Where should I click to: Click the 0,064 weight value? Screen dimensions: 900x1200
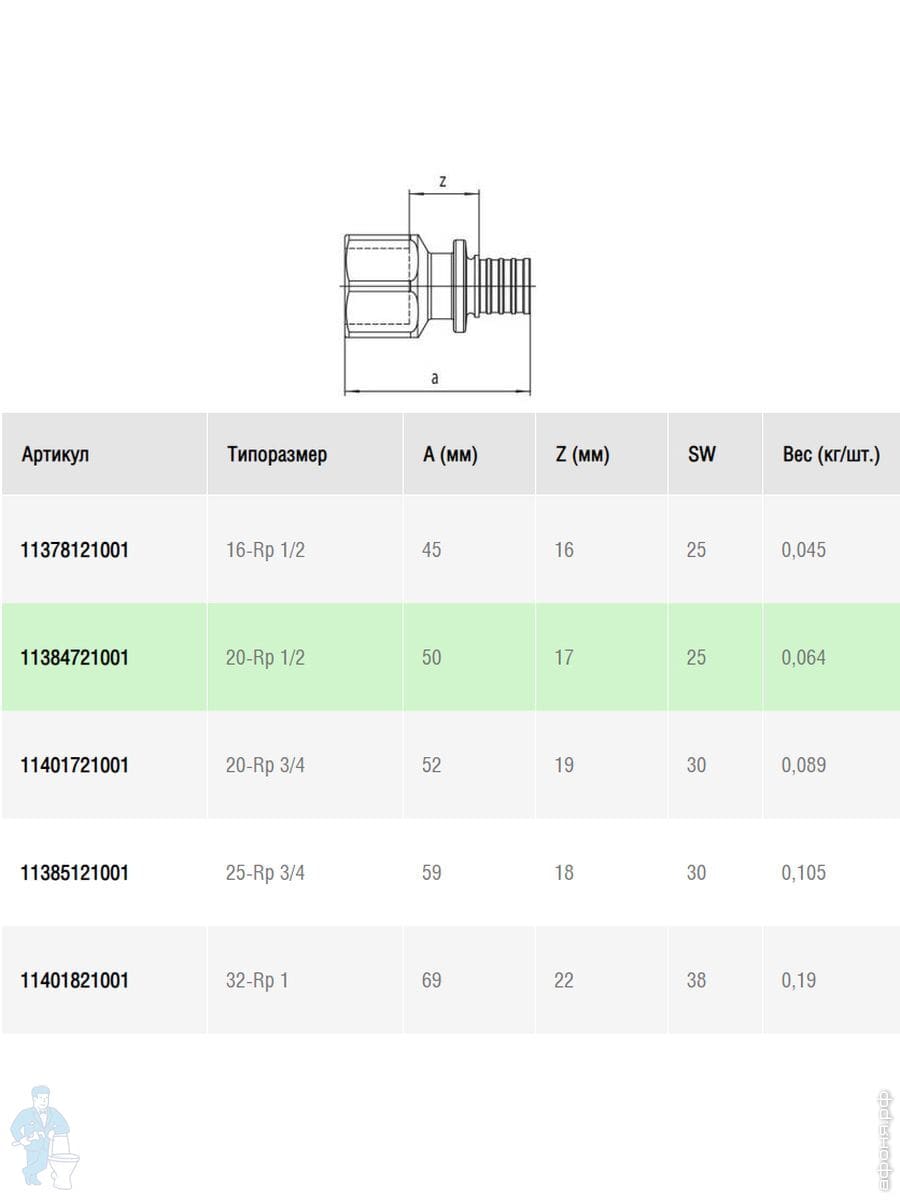click(x=804, y=658)
